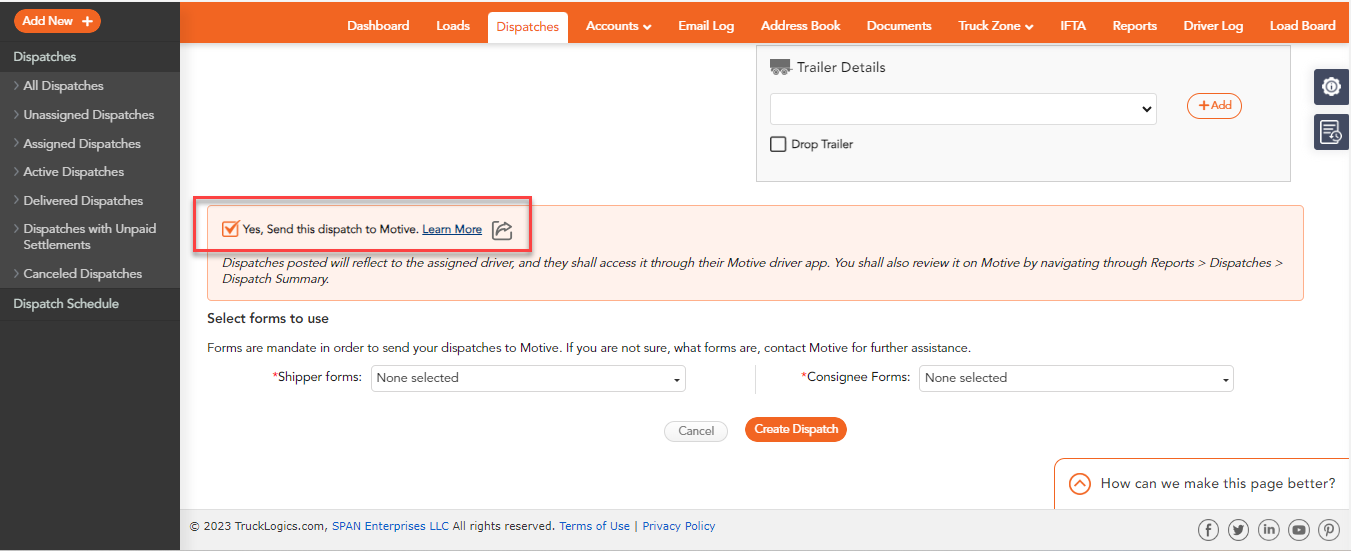Image resolution: width=1351 pixels, height=551 pixels.
Task: Open the Twitter social icon in footer
Action: coord(1238,530)
